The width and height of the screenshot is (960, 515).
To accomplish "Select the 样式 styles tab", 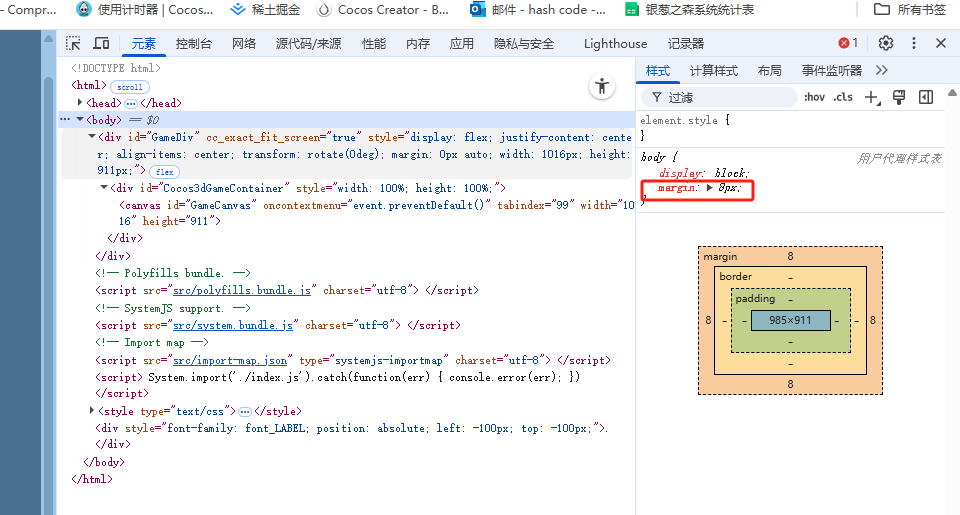I will tap(658, 70).
